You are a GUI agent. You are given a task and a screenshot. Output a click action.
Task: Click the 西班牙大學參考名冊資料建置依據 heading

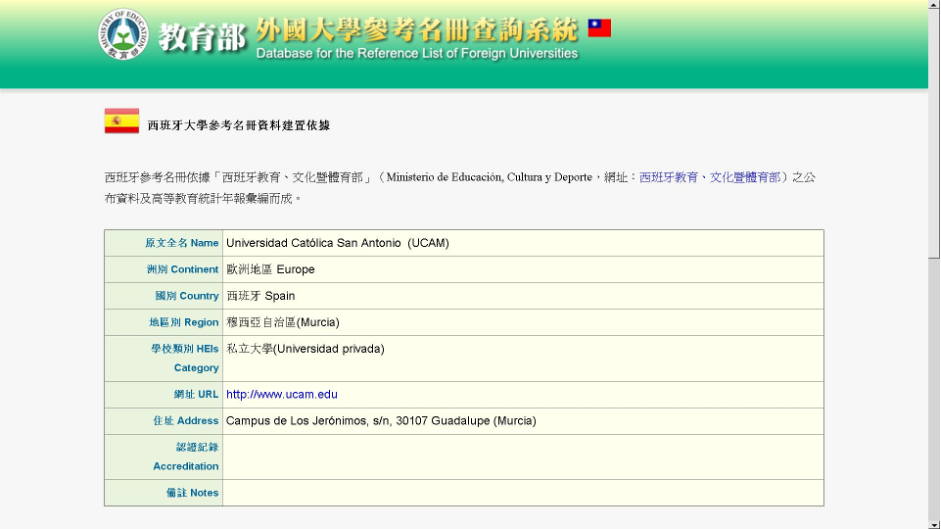tap(239, 125)
